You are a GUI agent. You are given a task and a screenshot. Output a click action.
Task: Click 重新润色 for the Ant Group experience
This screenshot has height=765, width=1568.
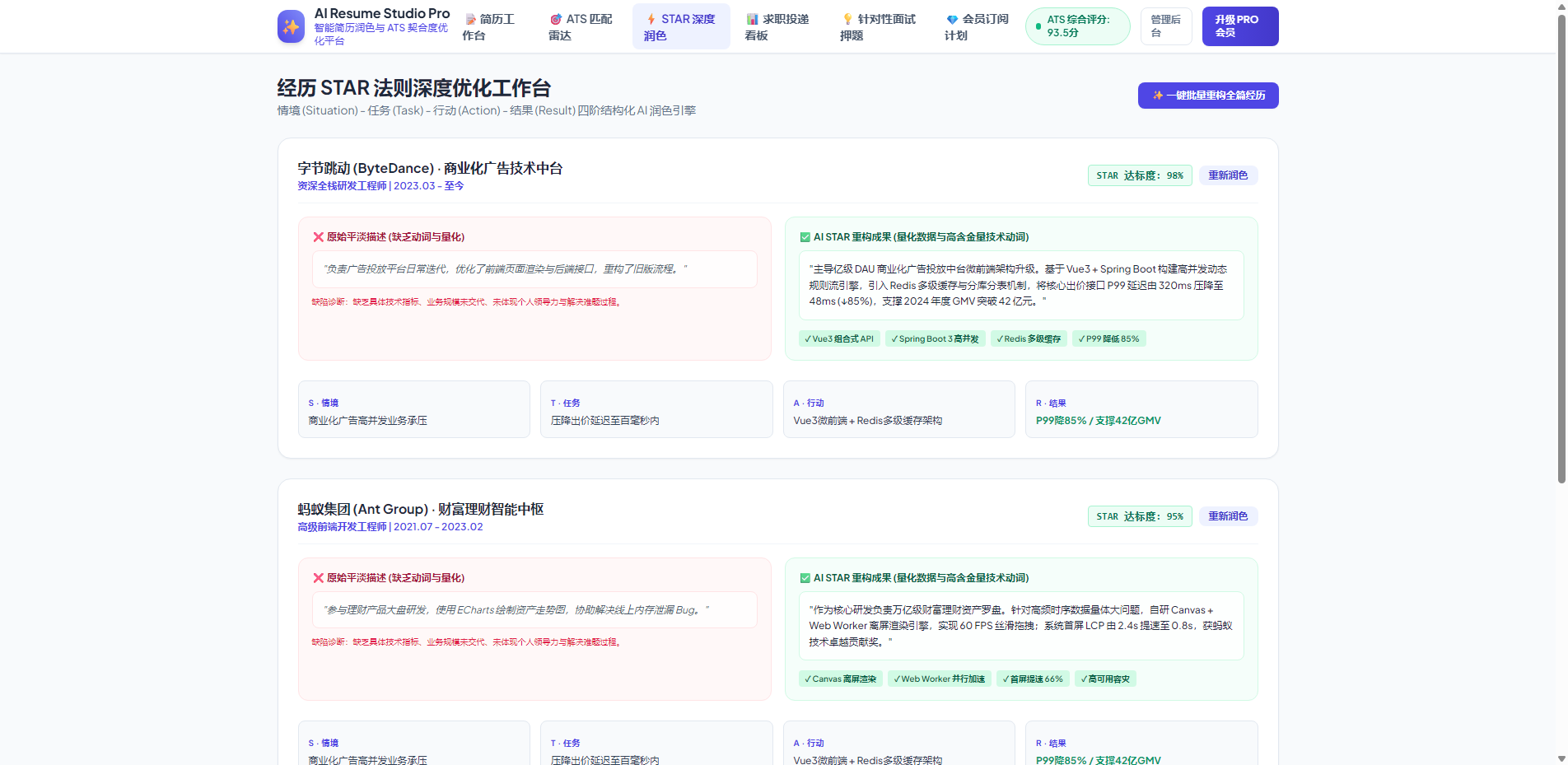[x=1228, y=516]
